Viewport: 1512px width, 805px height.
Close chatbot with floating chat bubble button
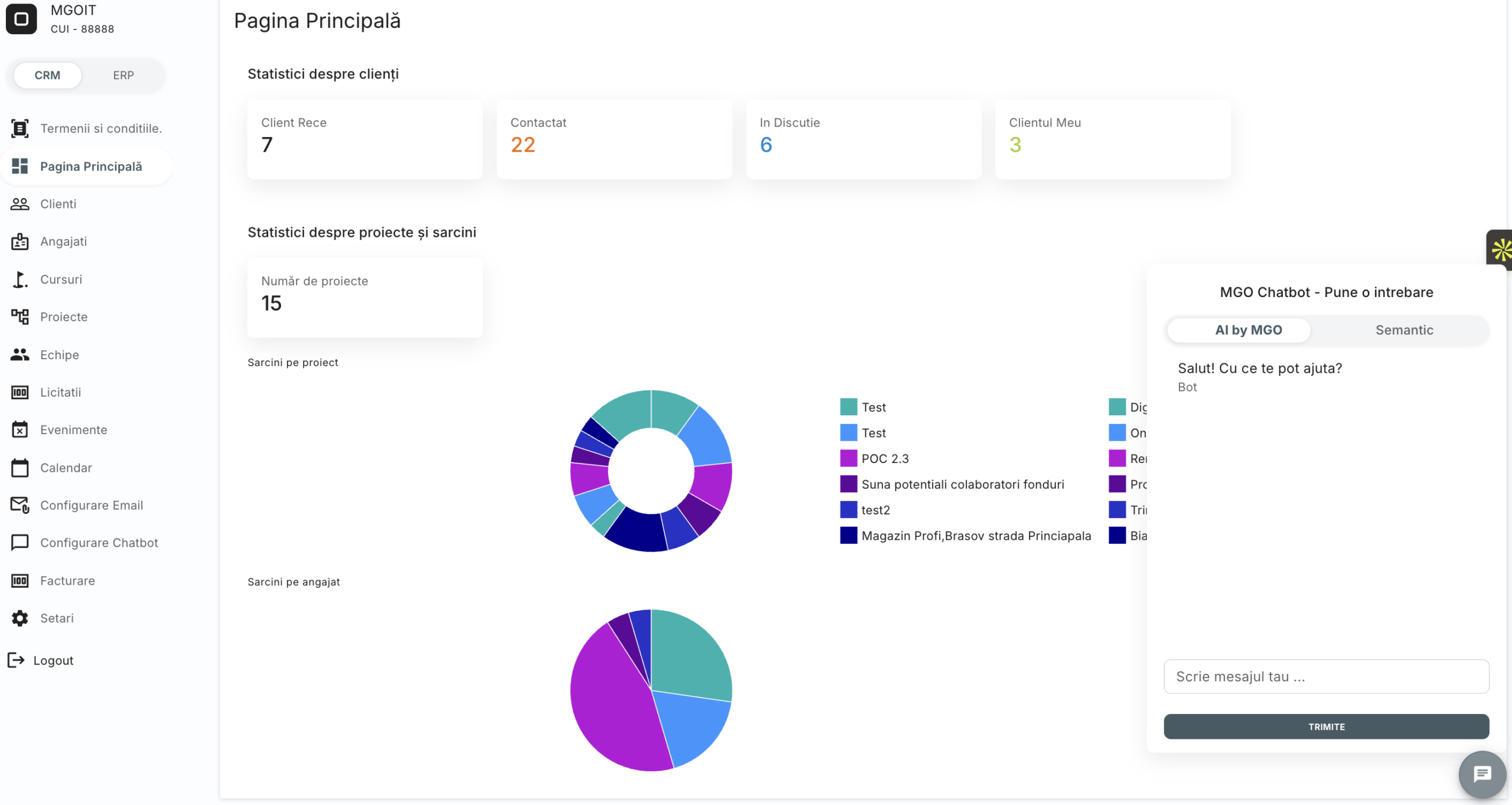(x=1482, y=774)
